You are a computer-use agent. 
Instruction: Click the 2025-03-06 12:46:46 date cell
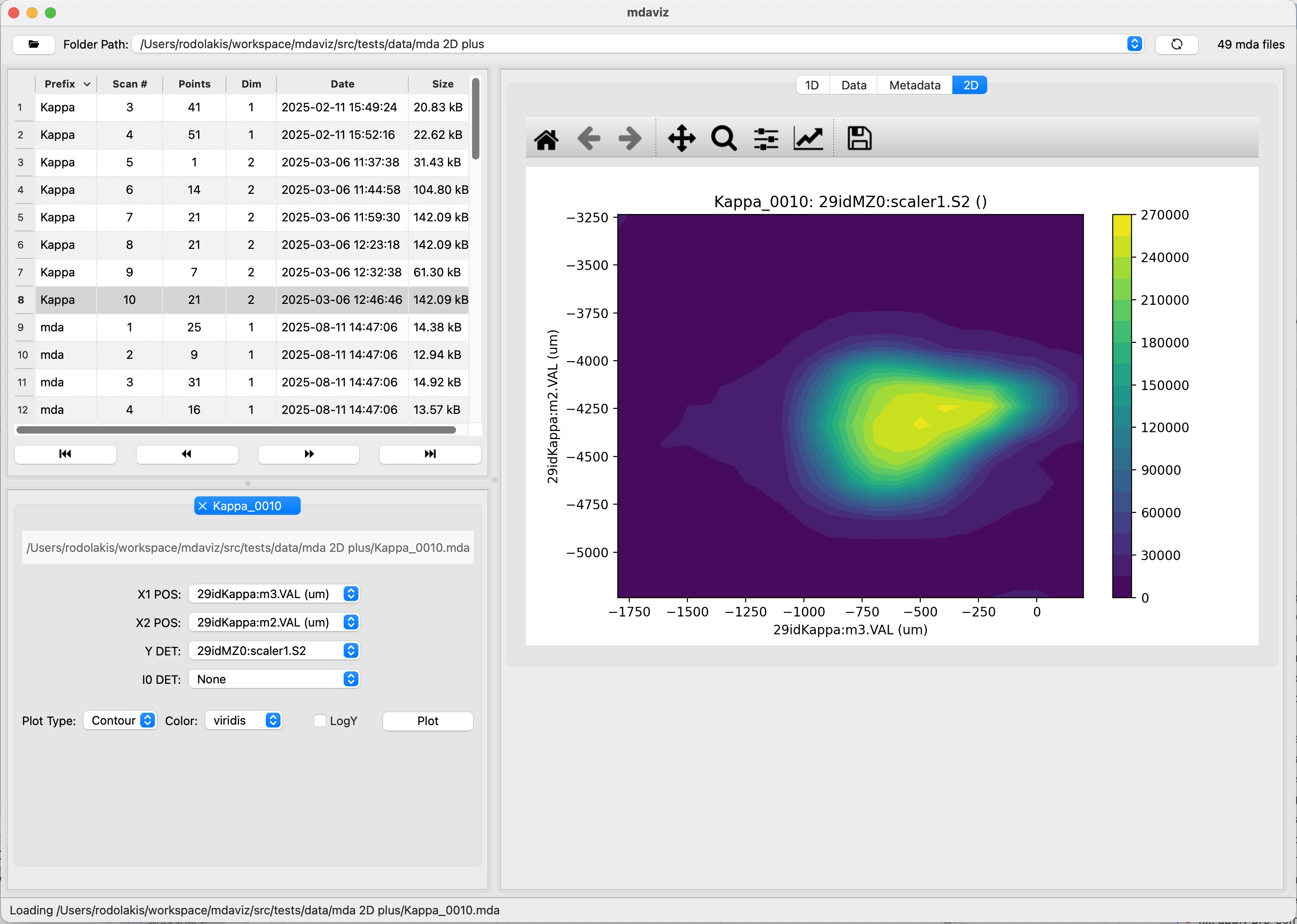[342, 300]
